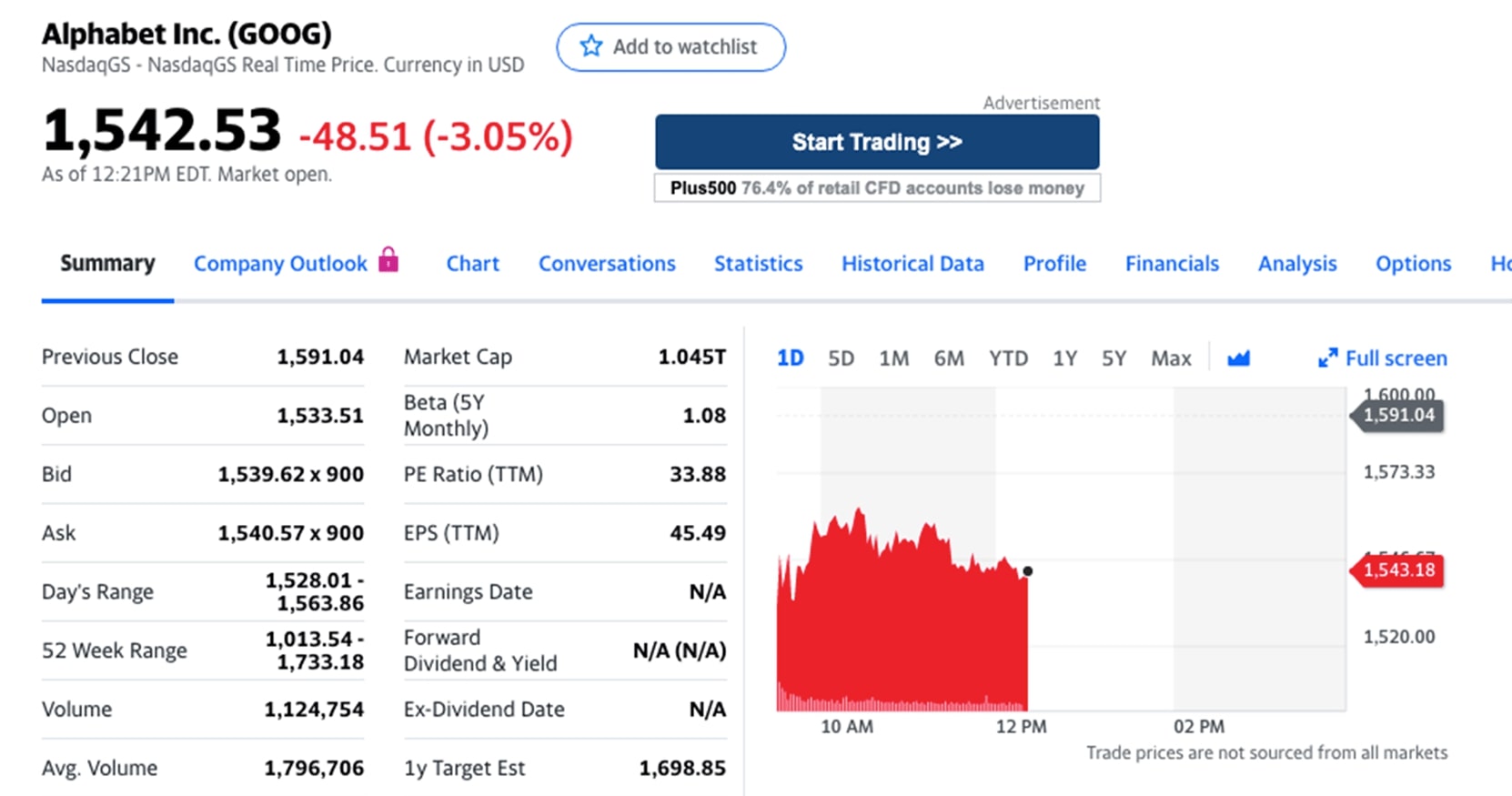The image size is (1512, 796).
Task: Click the Alphabet Inc. (GOOG) heading
Action: 186,35
